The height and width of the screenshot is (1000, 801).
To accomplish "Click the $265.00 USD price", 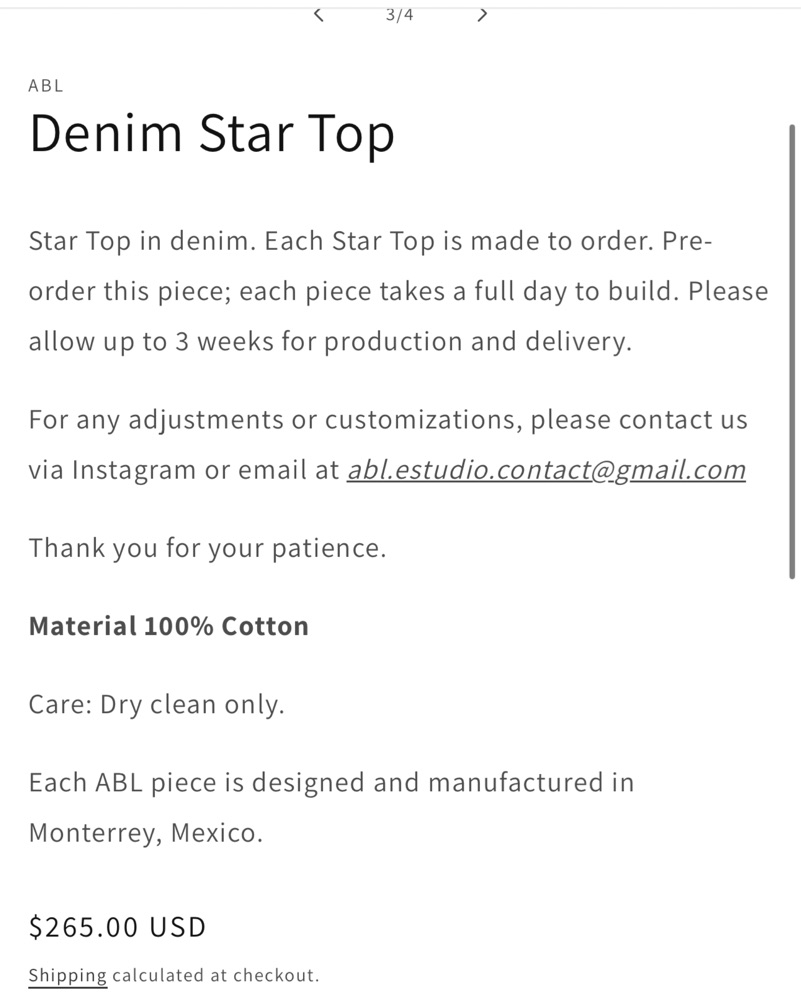I will point(117,927).
